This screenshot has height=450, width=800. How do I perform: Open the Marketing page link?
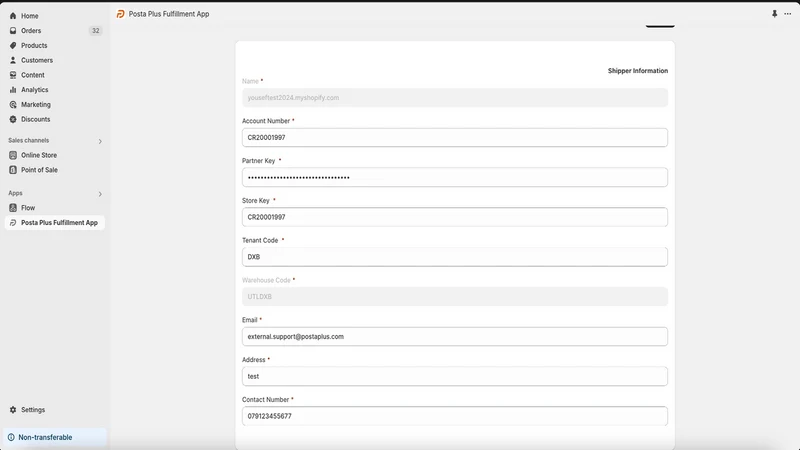36,105
